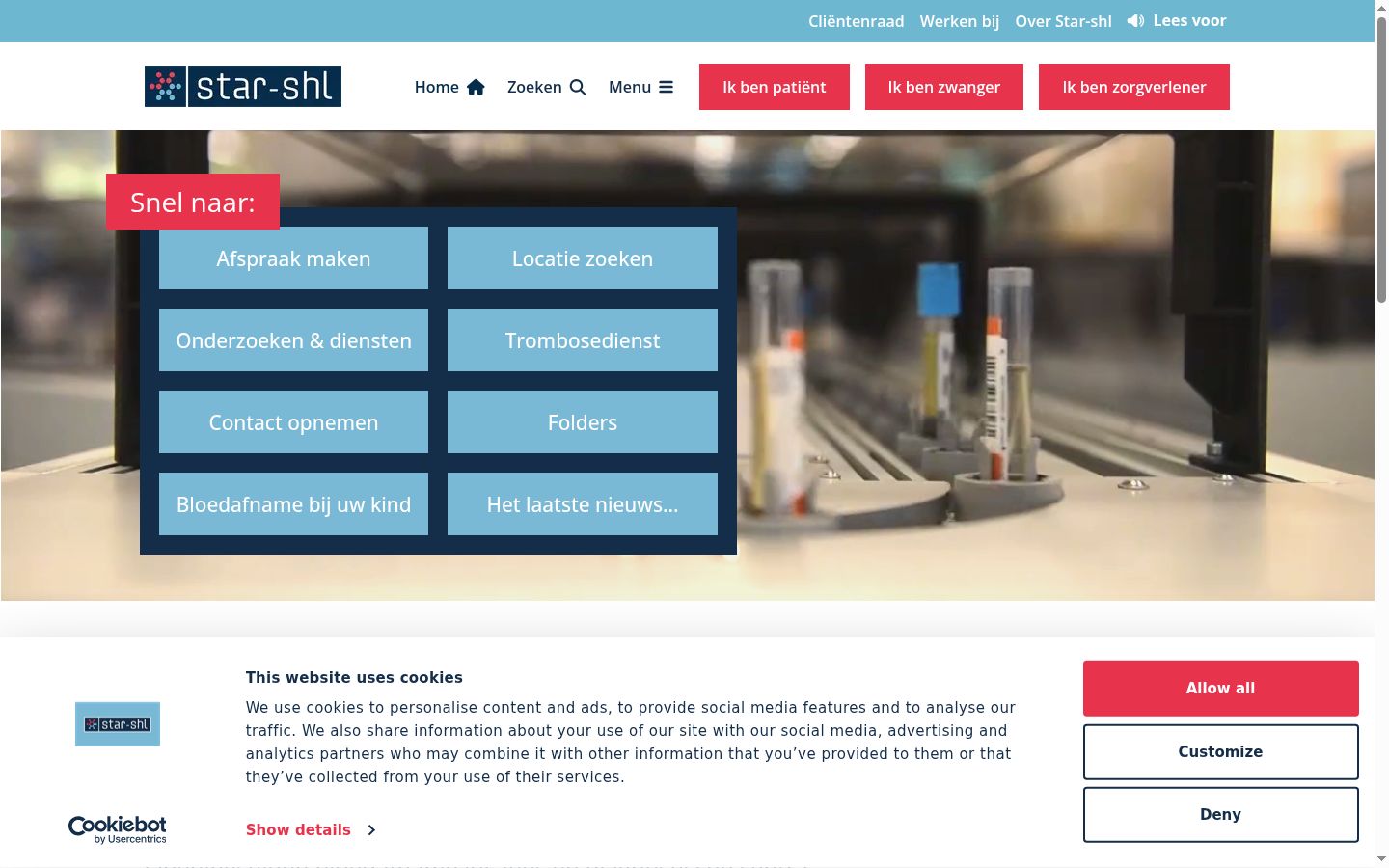The width and height of the screenshot is (1389, 868).
Task: Open the hamburger Menu icon
Action: 667,87
